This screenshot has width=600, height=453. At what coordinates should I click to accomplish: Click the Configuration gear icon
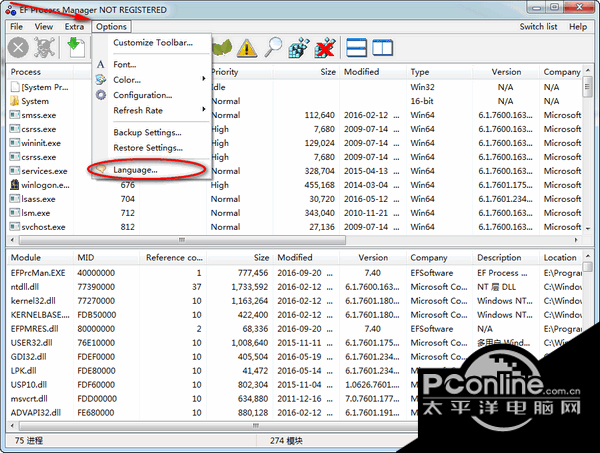tap(101, 95)
